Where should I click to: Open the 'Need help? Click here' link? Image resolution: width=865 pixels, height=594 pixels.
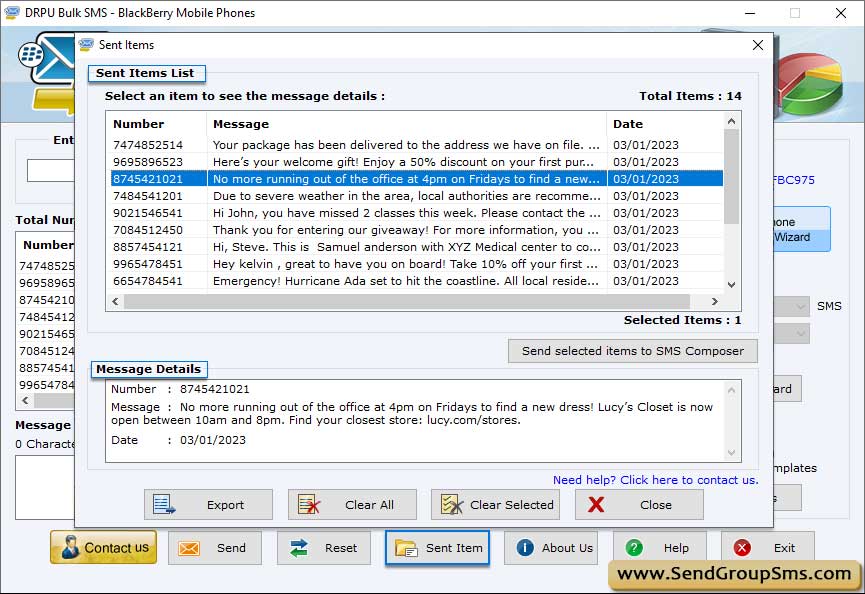click(x=655, y=480)
